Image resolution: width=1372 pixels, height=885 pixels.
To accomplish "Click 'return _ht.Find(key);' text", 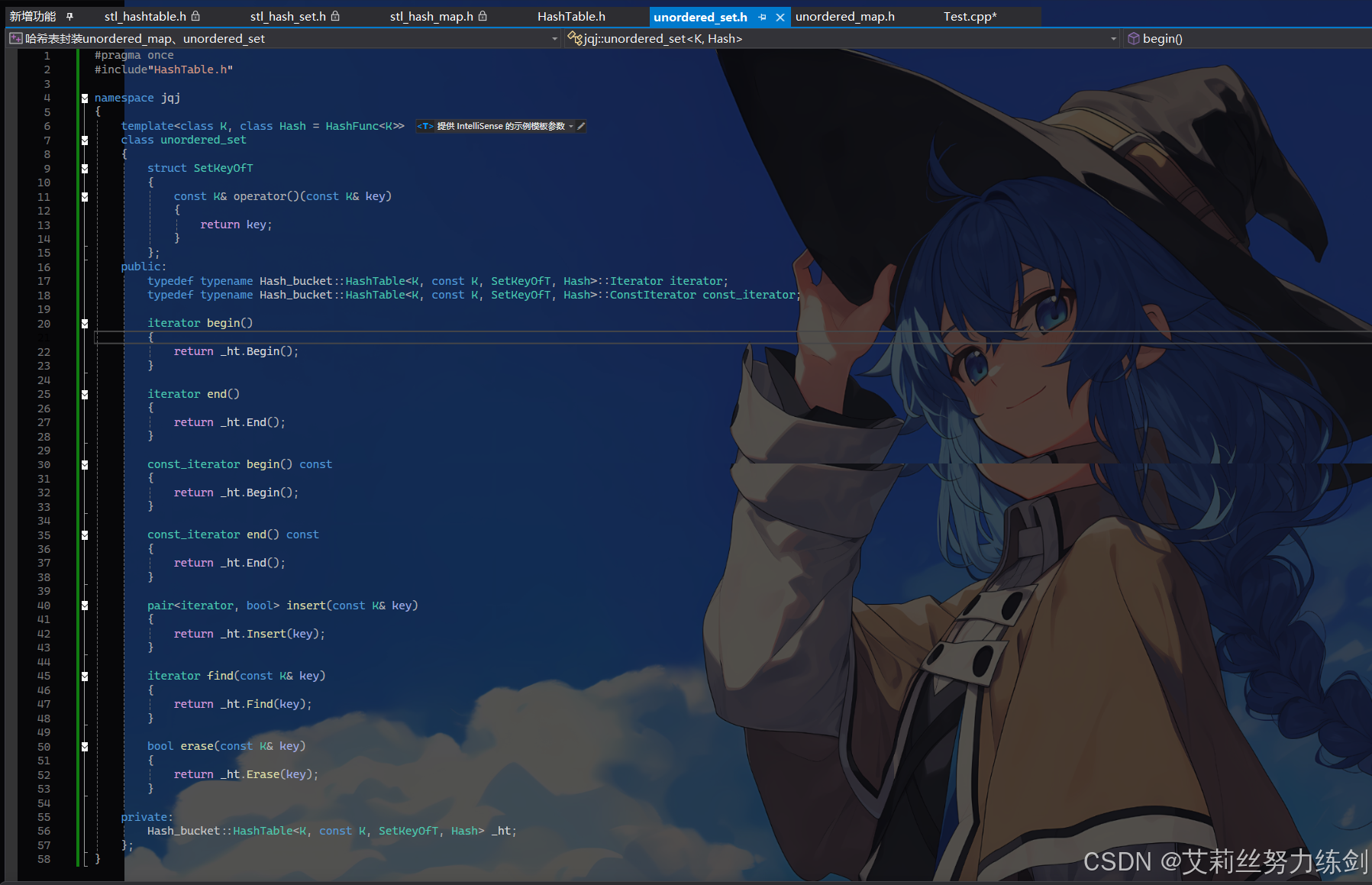I will pyautogui.click(x=243, y=704).
